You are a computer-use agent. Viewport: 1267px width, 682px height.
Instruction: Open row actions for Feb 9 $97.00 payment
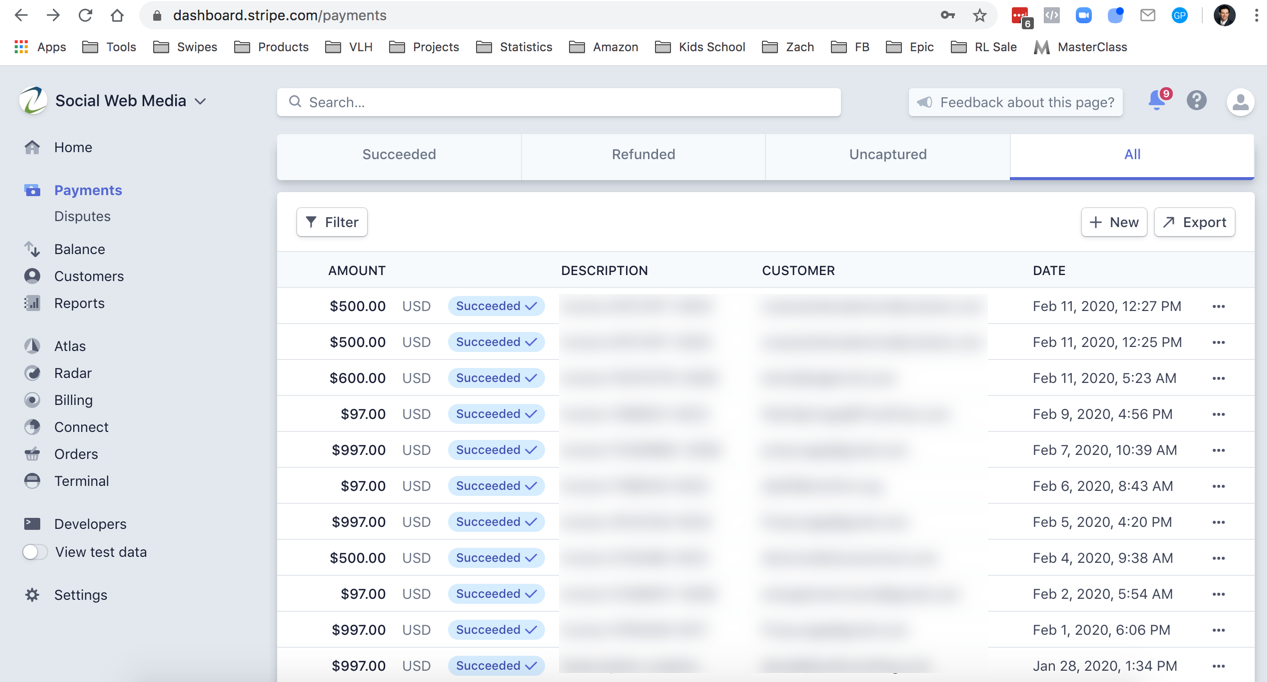coord(1218,415)
